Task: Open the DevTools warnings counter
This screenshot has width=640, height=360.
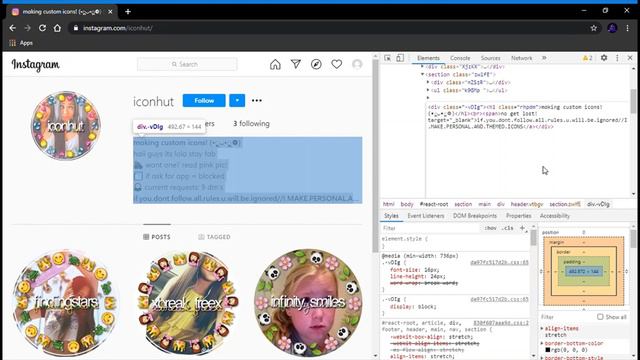Action: coord(587,58)
